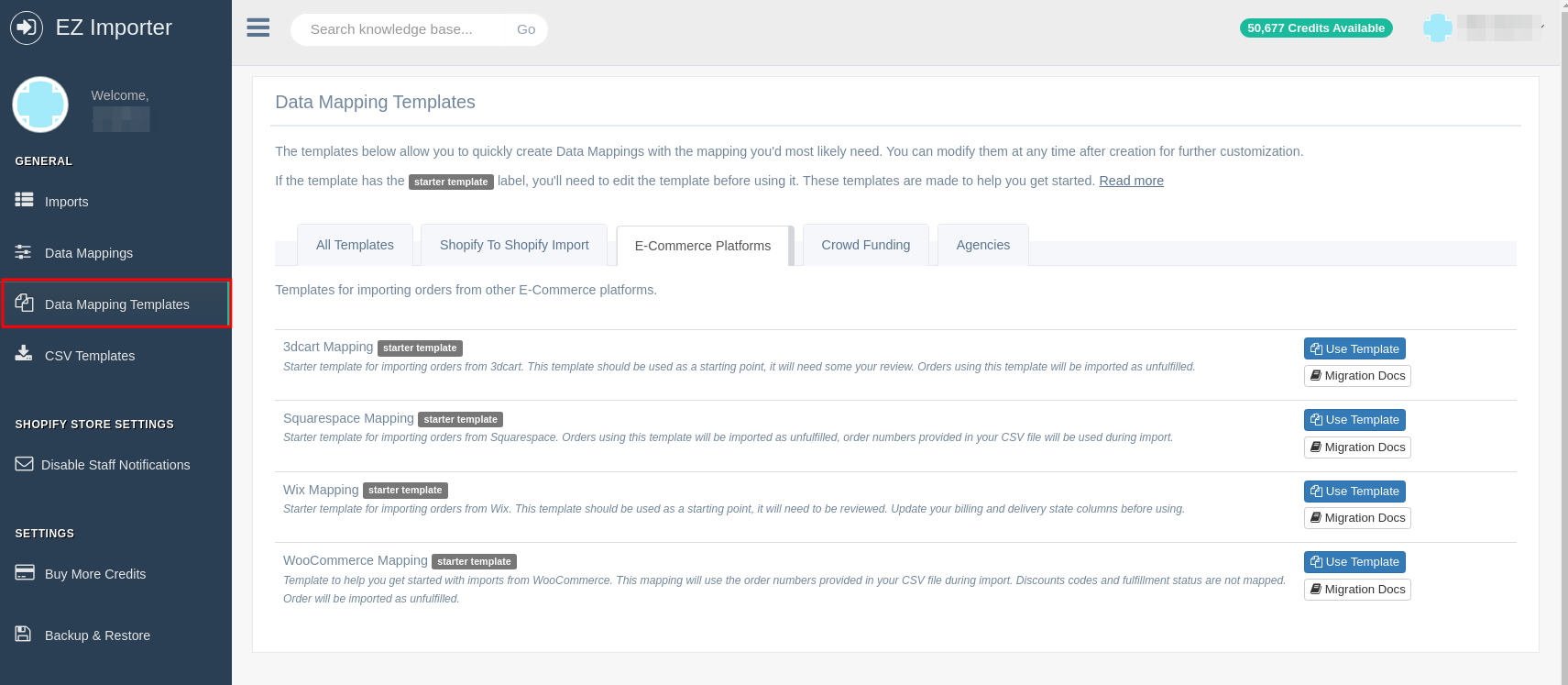Screen dimensions: 1568x685
Task: Open Migration Docs for 3dcart Mapping
Action: click(x=1357, y=376)
